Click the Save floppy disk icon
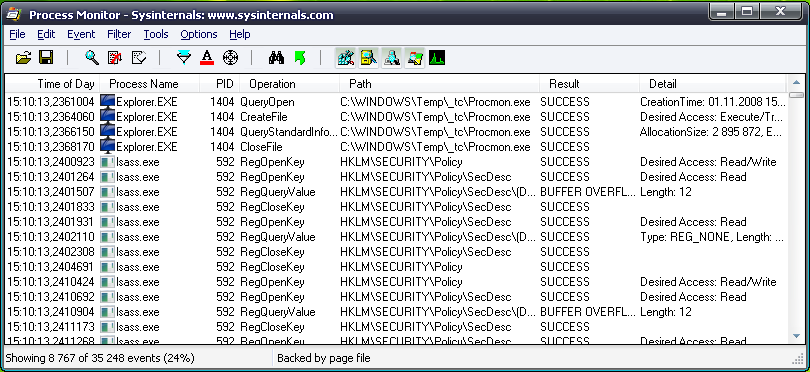The width and height of the screenshot is (810, 372). 46,57
